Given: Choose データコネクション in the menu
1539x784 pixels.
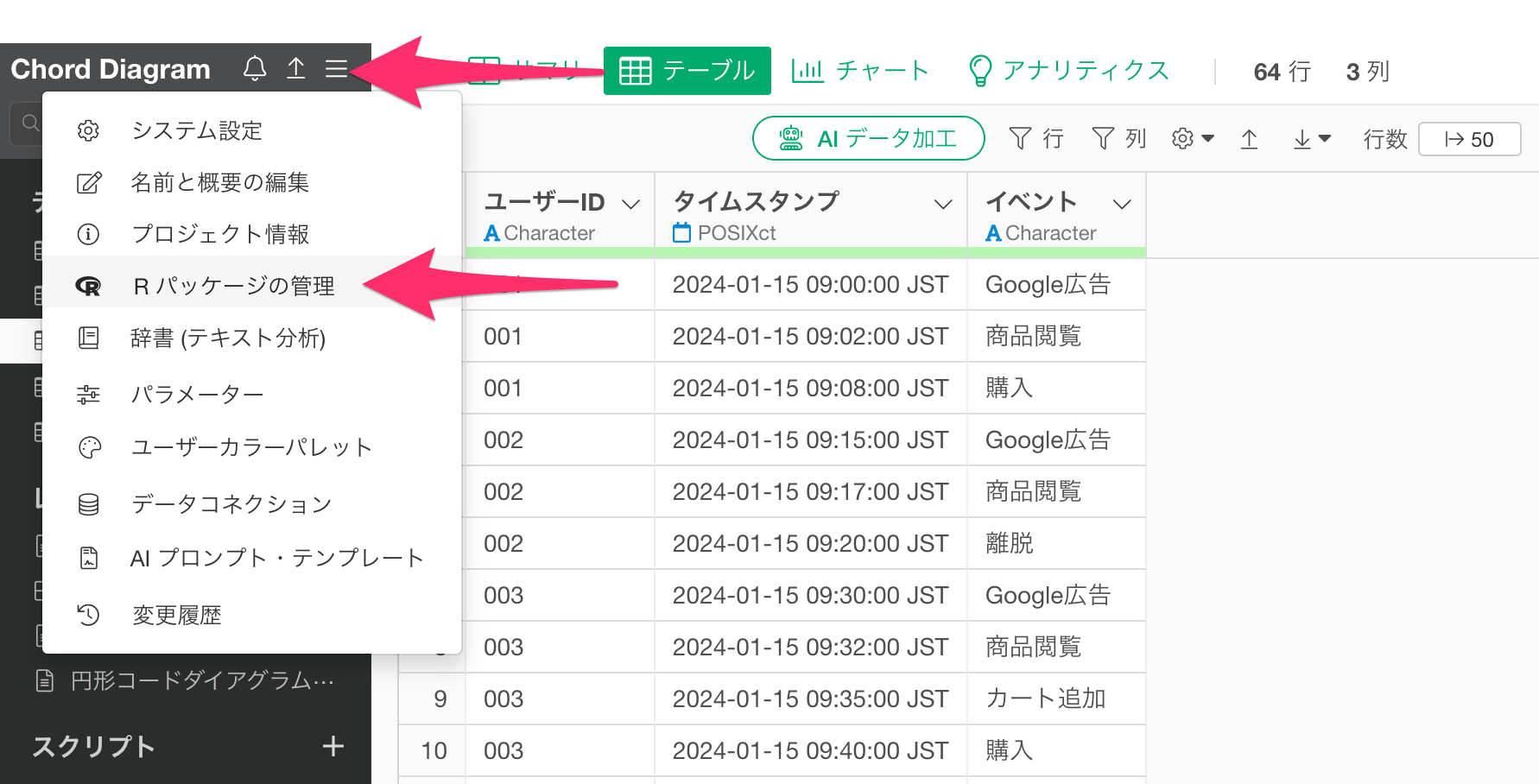Looking at the screenshot, I should tap(231, 504).
